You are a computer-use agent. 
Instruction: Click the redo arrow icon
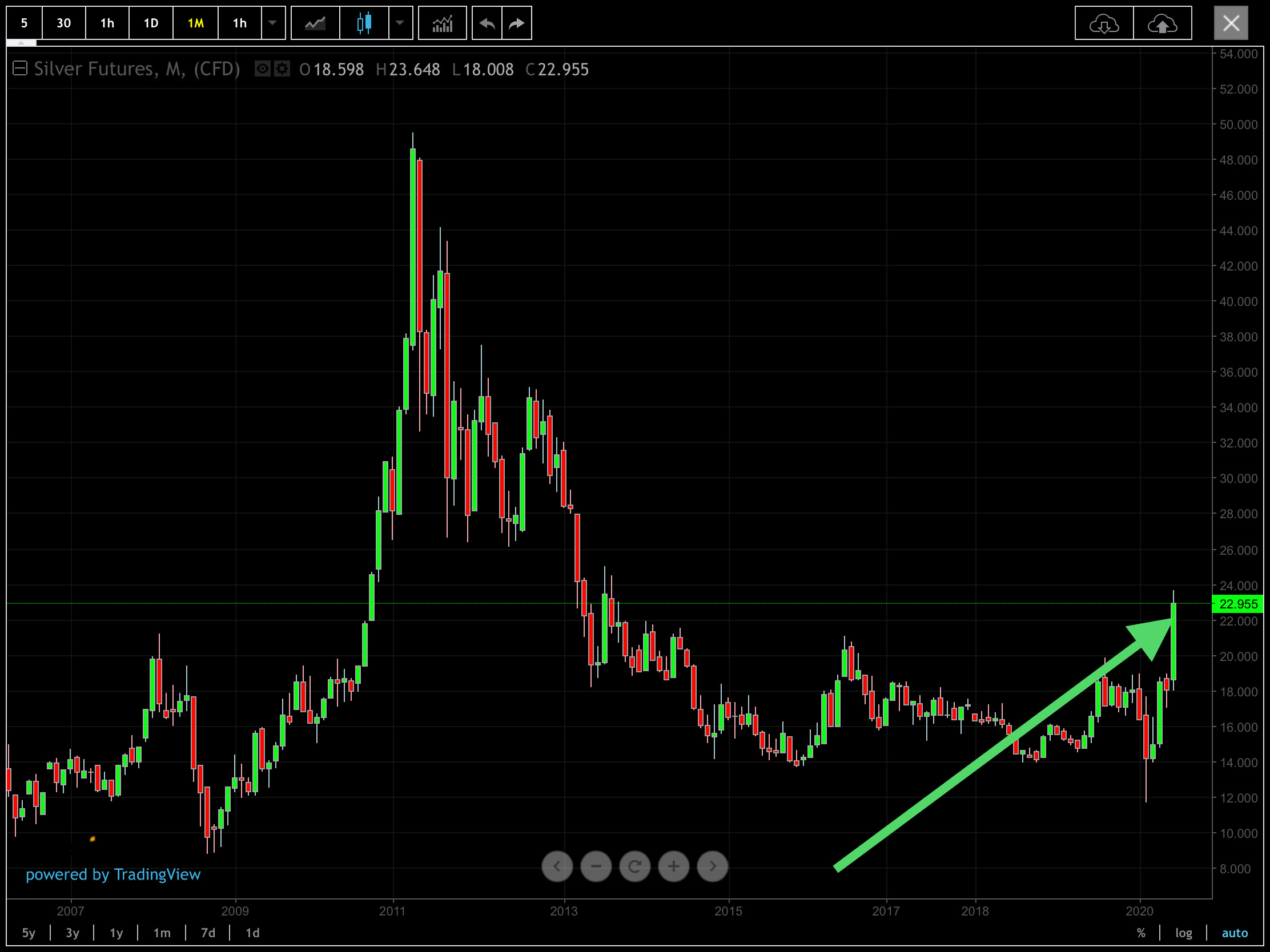pyautogui.click(x=517, y=23)
